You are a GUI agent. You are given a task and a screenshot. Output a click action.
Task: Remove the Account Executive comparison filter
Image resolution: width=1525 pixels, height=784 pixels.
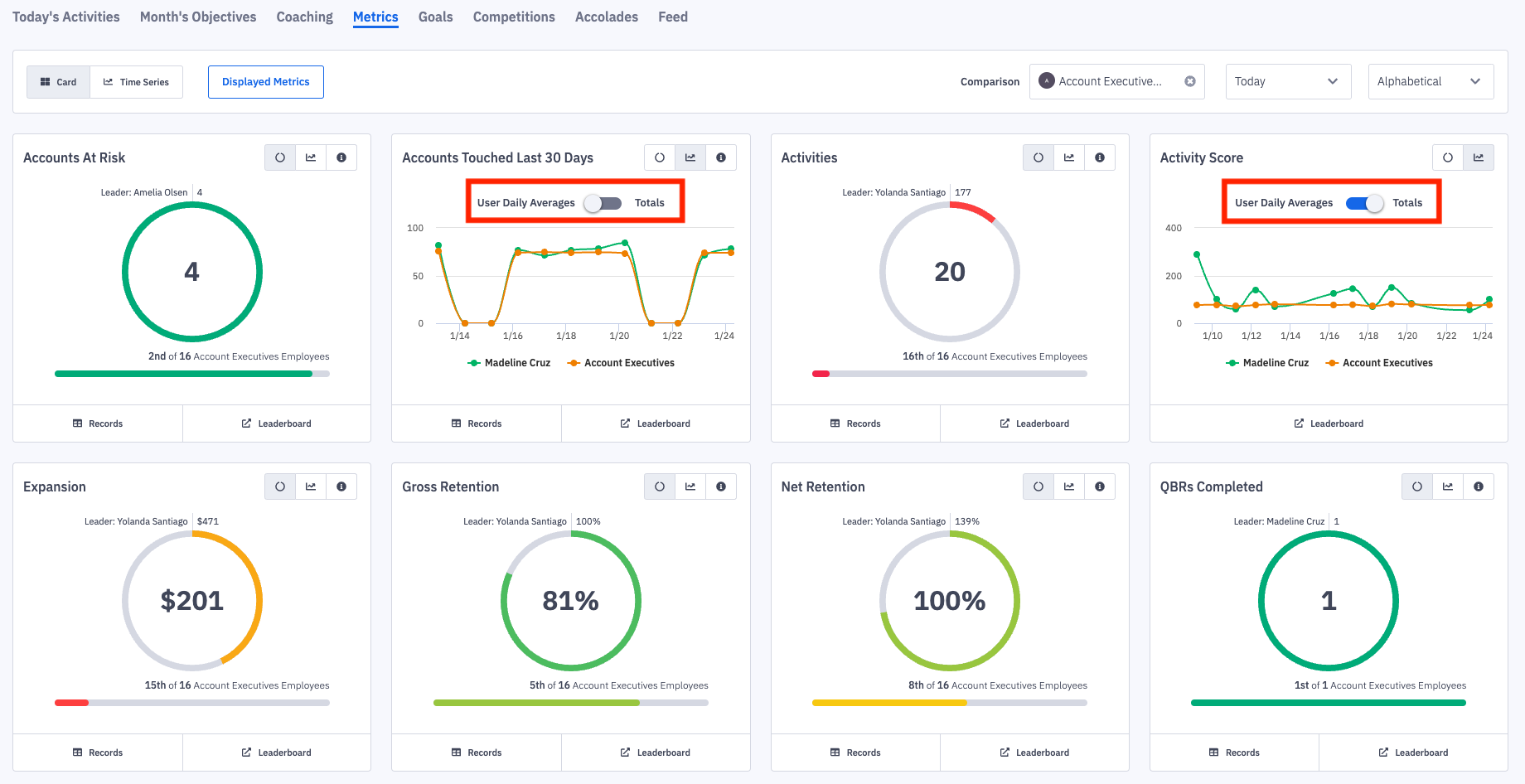1189,81
